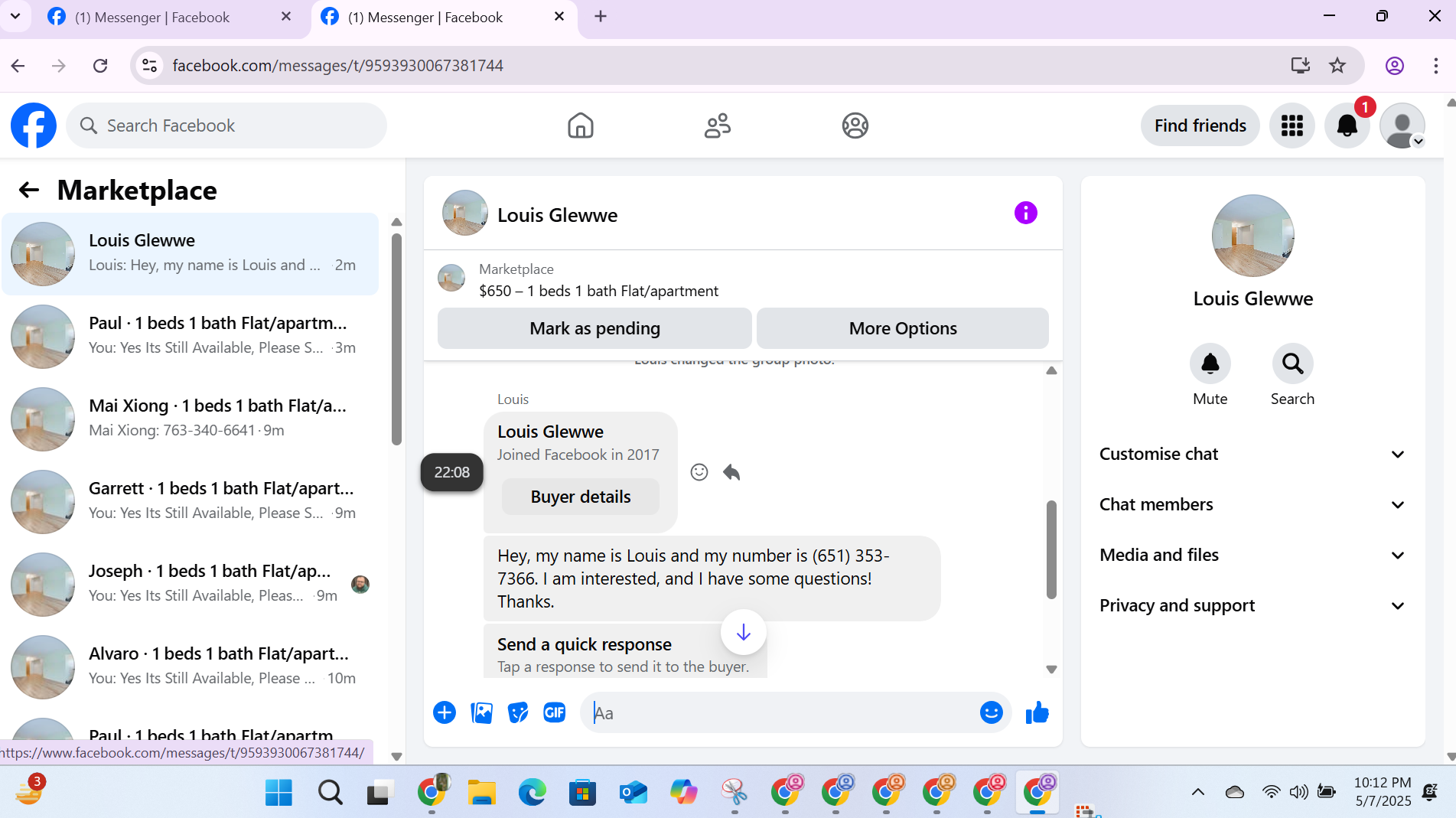The width and height of the screenshot is (1456, 818).
Task: Click More Options for the listing
Action: coord(903,328)
